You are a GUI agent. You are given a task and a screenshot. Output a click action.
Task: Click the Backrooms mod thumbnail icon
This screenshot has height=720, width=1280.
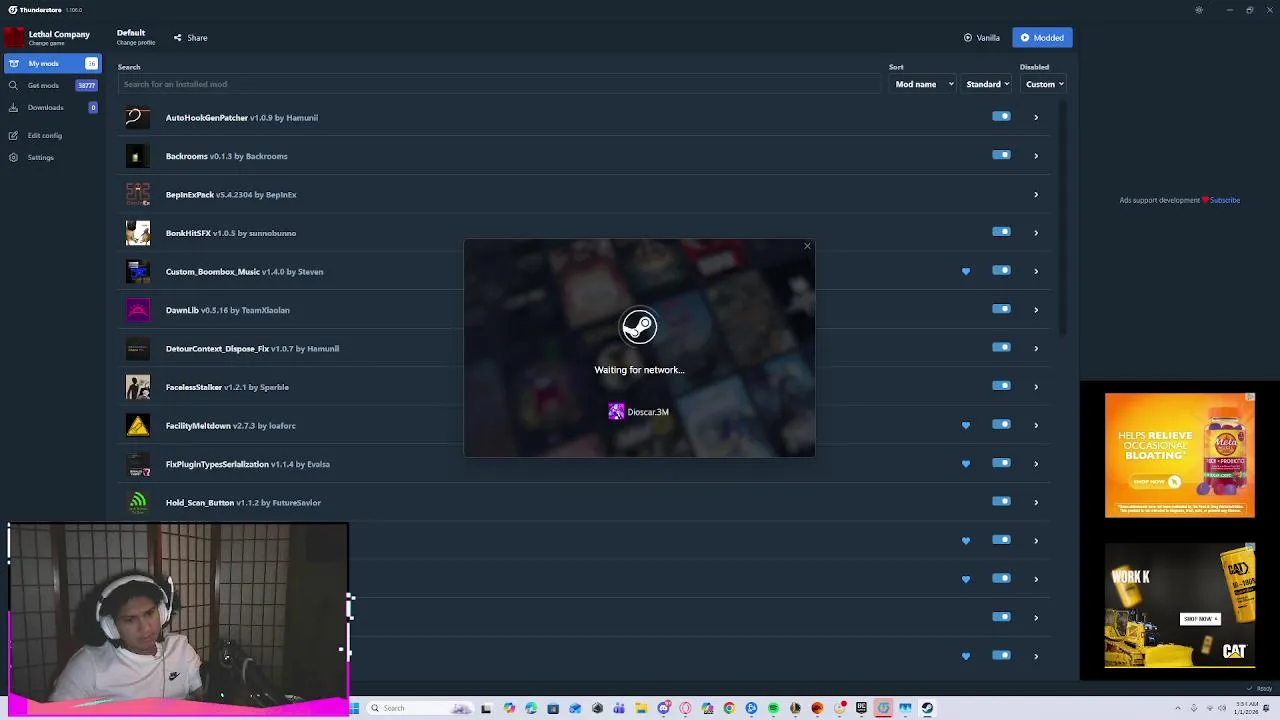pos(138,156)
